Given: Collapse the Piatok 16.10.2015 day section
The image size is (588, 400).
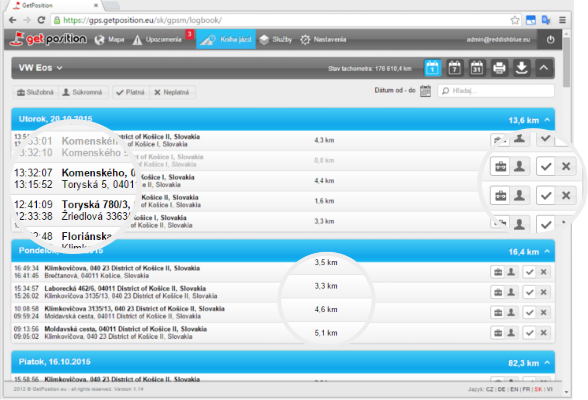Looking at the screenshot, I should click(547, 363).
